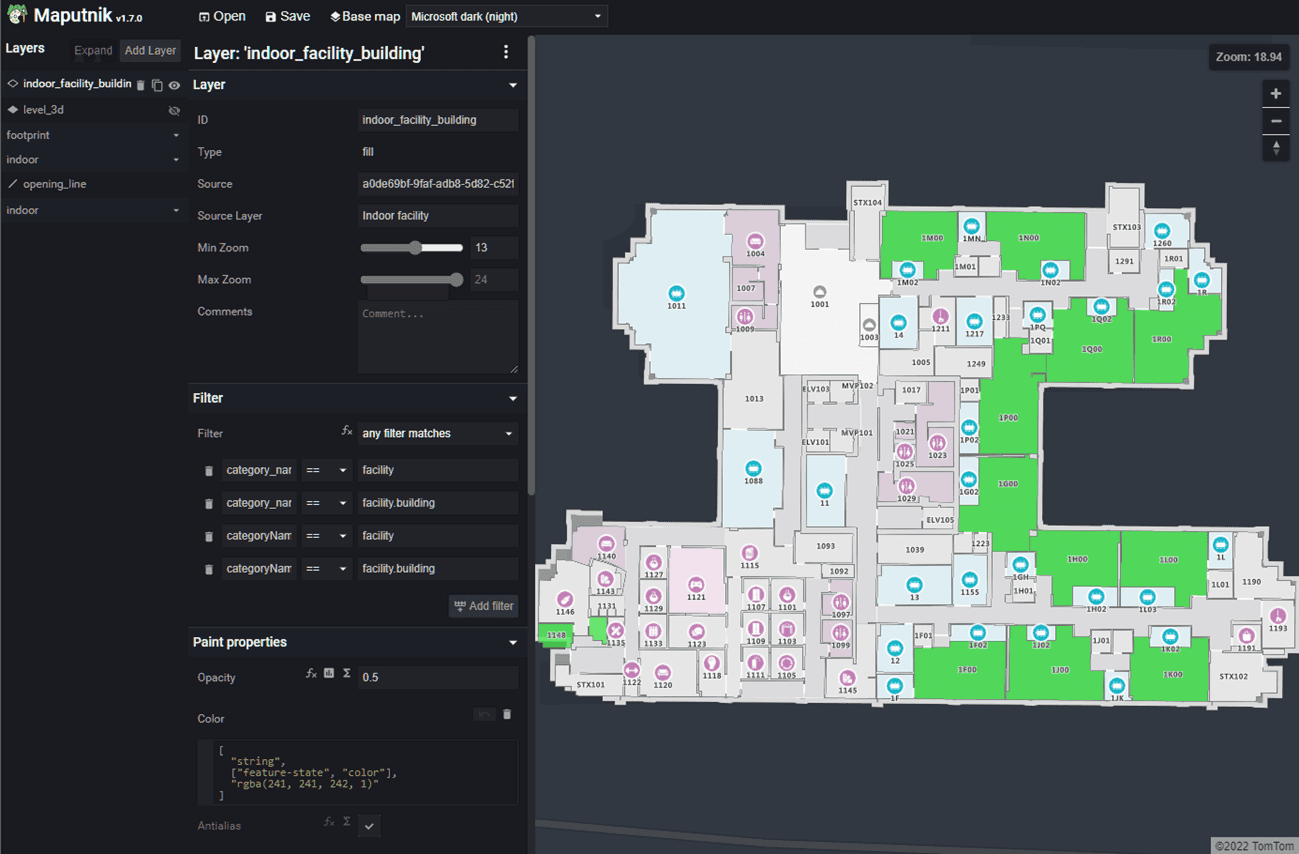Delete the indoor_facility_building layer with trash icon
1299x854 pixels.
[141, 86]
